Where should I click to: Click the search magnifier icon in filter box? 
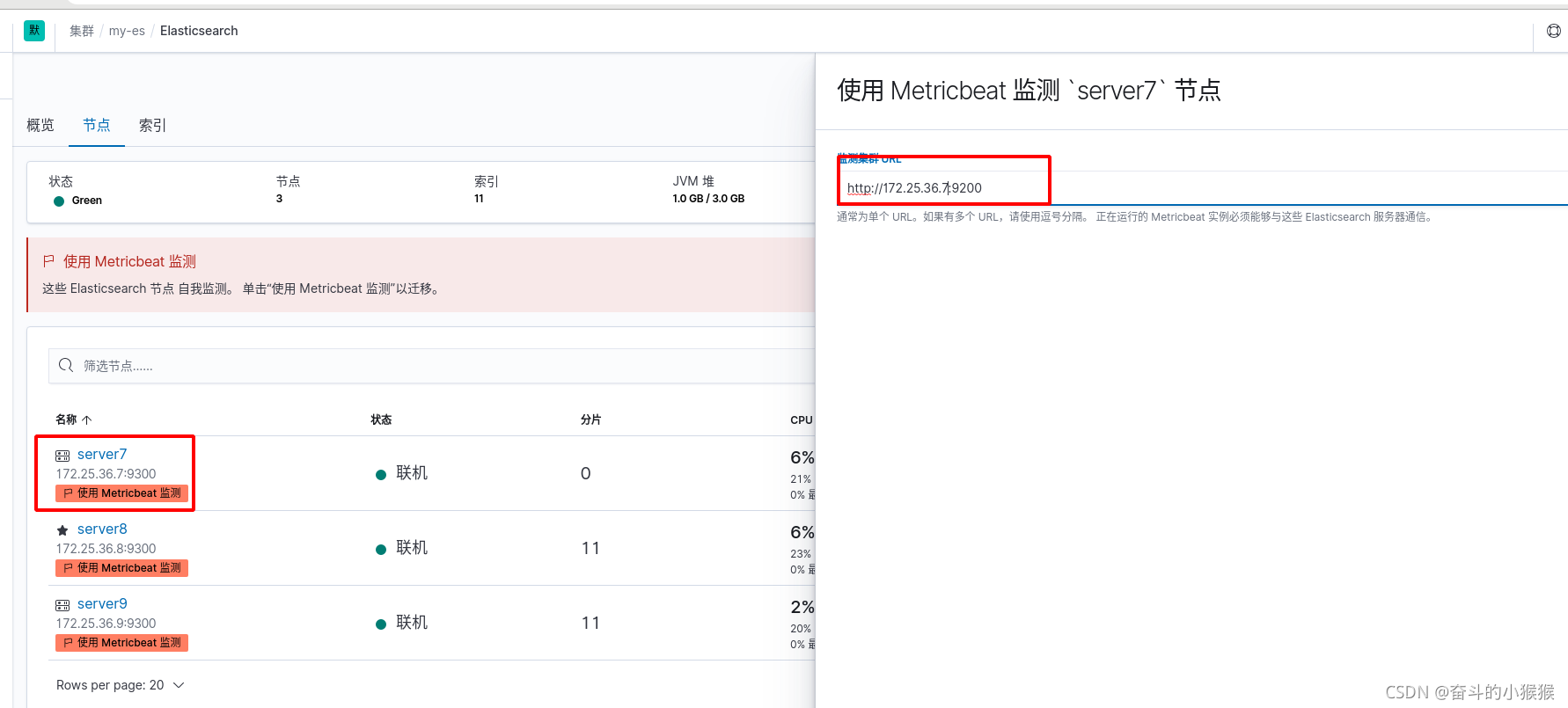[x=66, y=365]
